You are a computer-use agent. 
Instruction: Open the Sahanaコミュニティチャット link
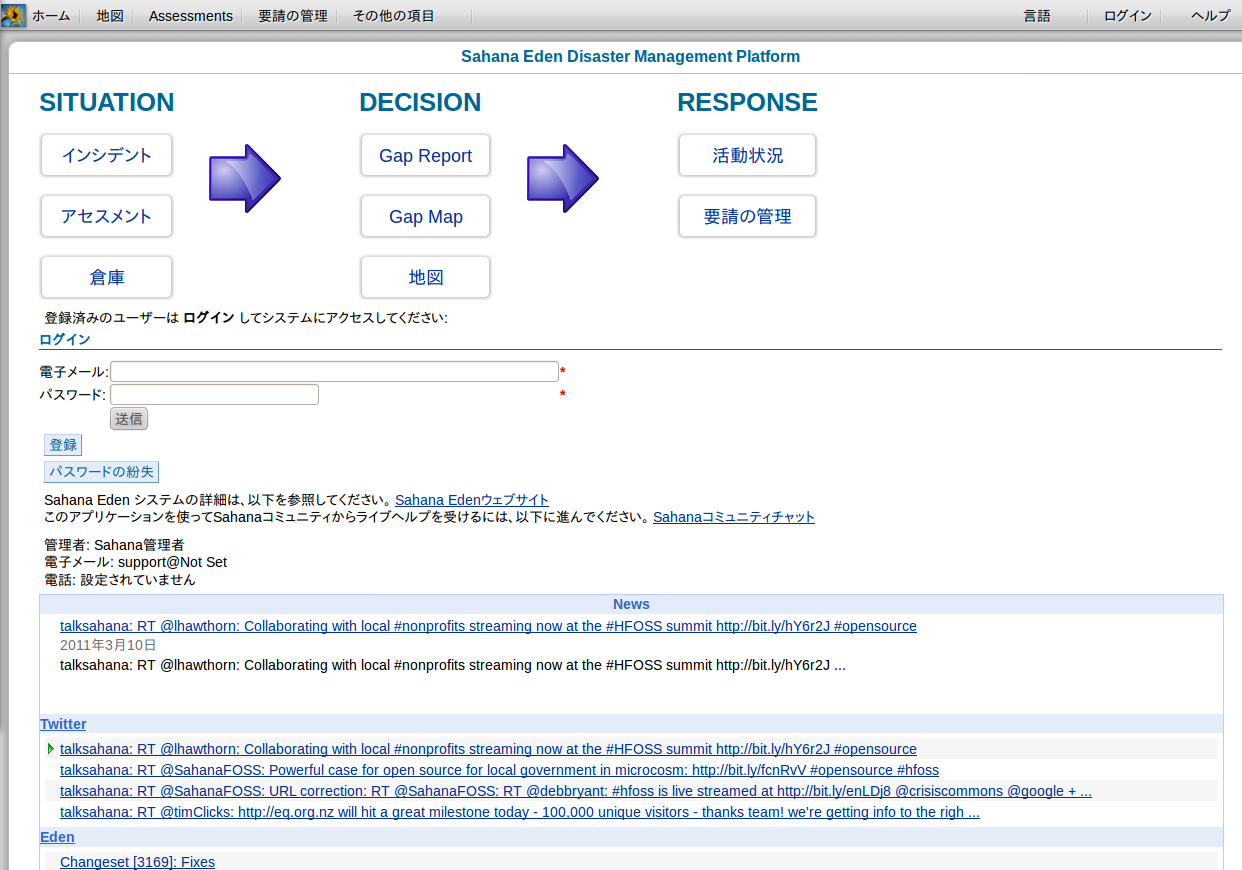point(734,517)
